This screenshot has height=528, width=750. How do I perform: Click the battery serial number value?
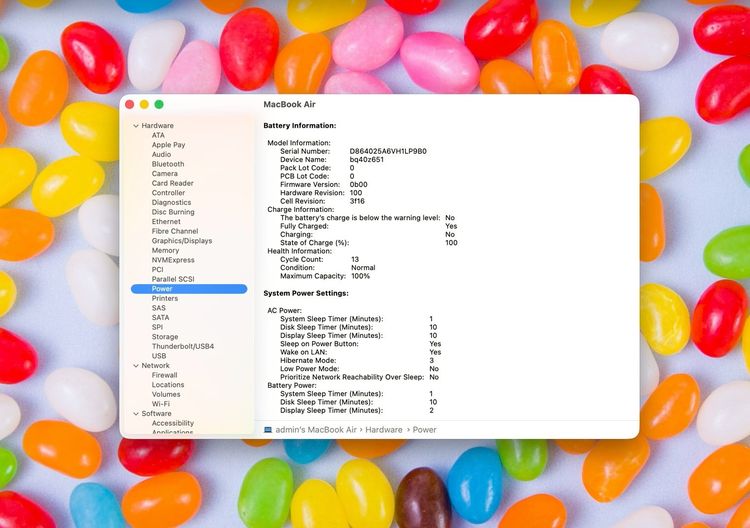pyautogui.click(x=388, y=151)
